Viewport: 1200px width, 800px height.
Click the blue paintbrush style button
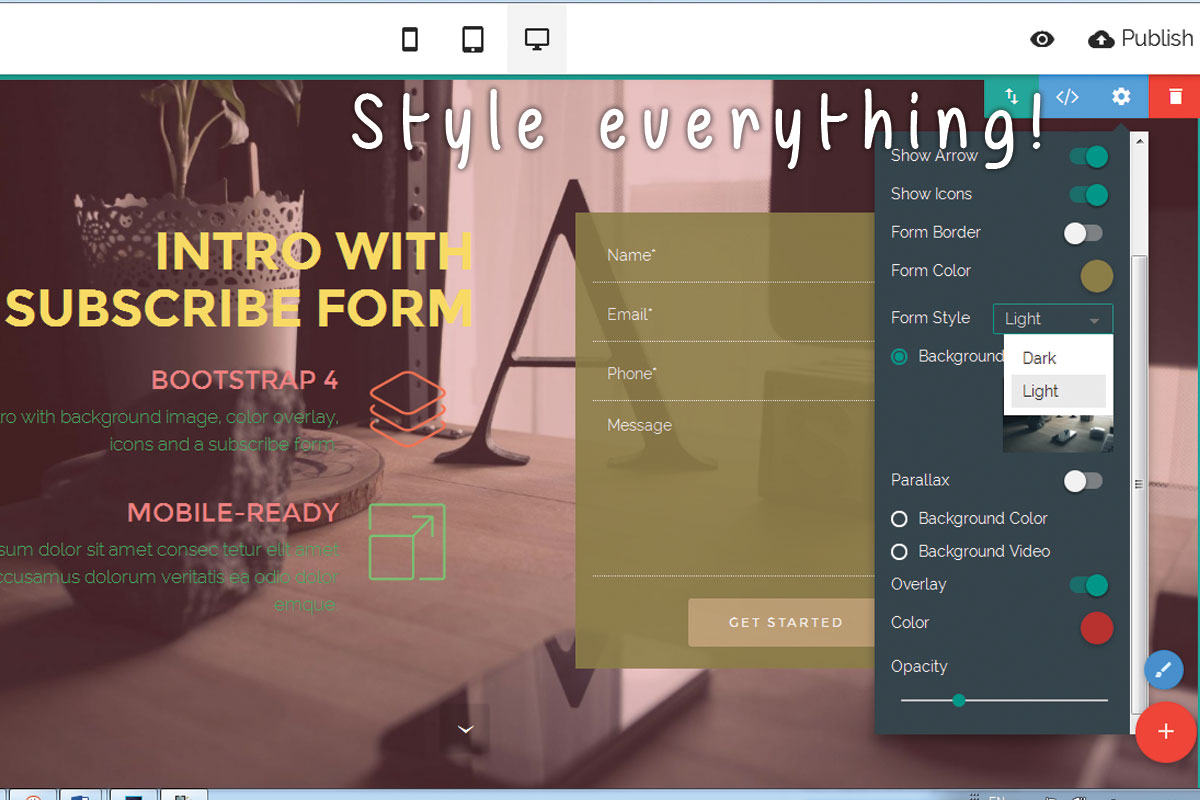tap(1163, 670)
